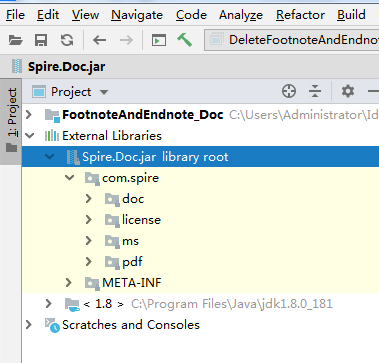Image resolution: width=379 pixels, height=363 pixels.
Task: Click the Open folder toolbar icon
Action: coord(15,40)
